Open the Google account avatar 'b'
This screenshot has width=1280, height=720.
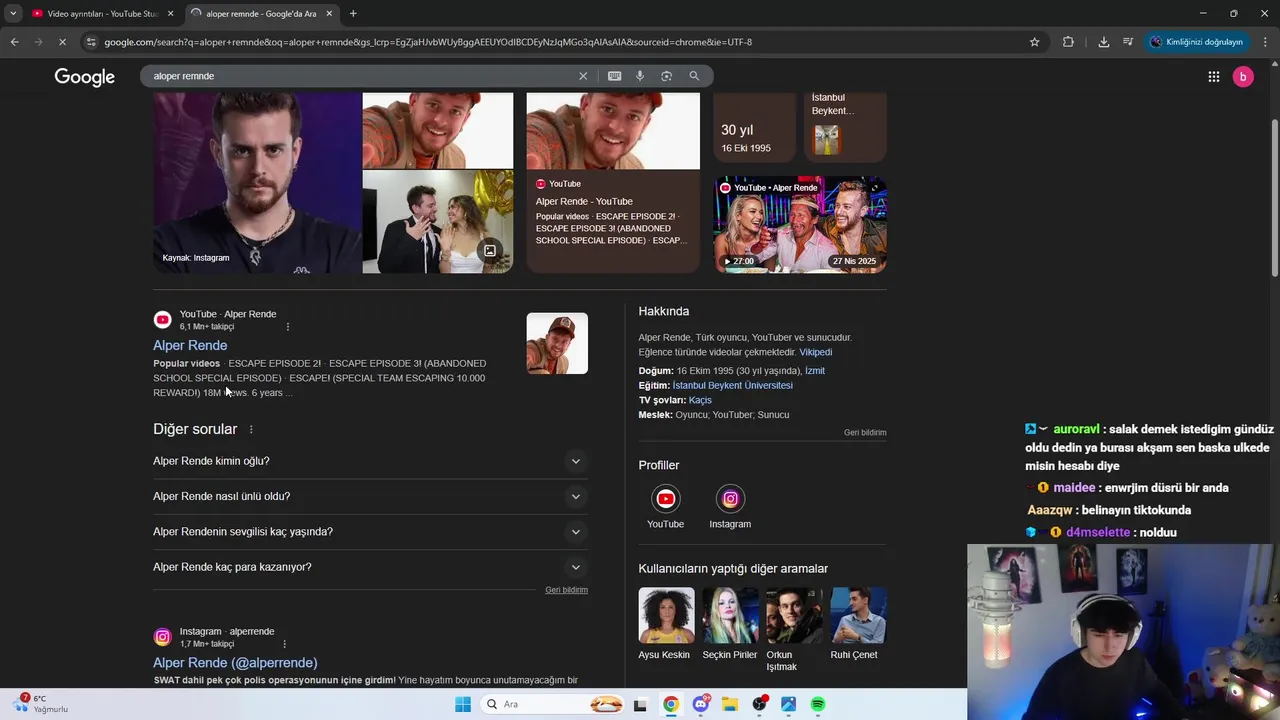[1243, 77]
